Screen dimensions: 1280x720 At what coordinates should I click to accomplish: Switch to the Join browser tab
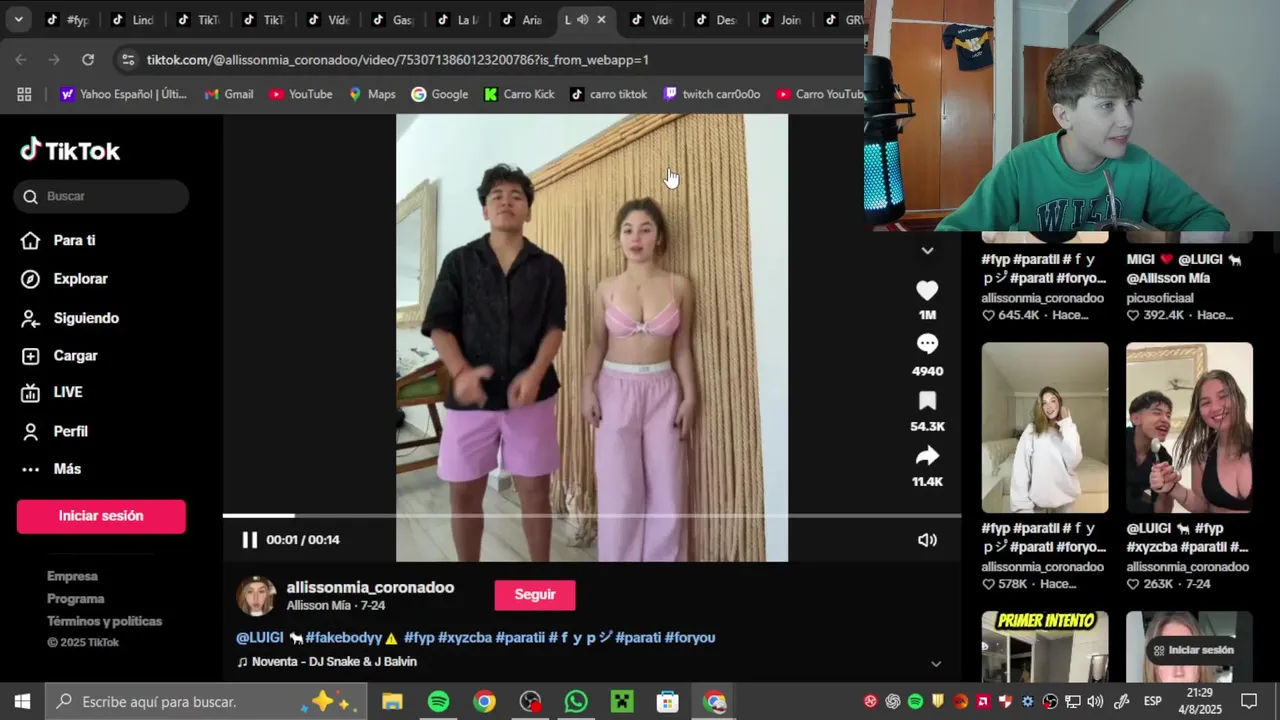tap(780, 20)
